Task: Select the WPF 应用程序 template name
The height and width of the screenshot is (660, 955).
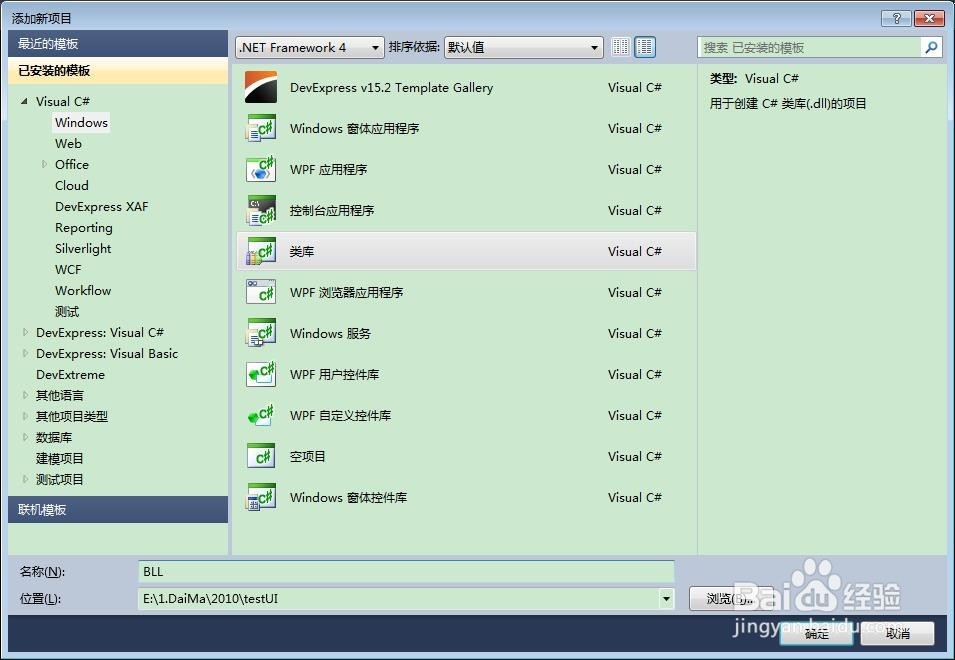Action: click(328, 169)
